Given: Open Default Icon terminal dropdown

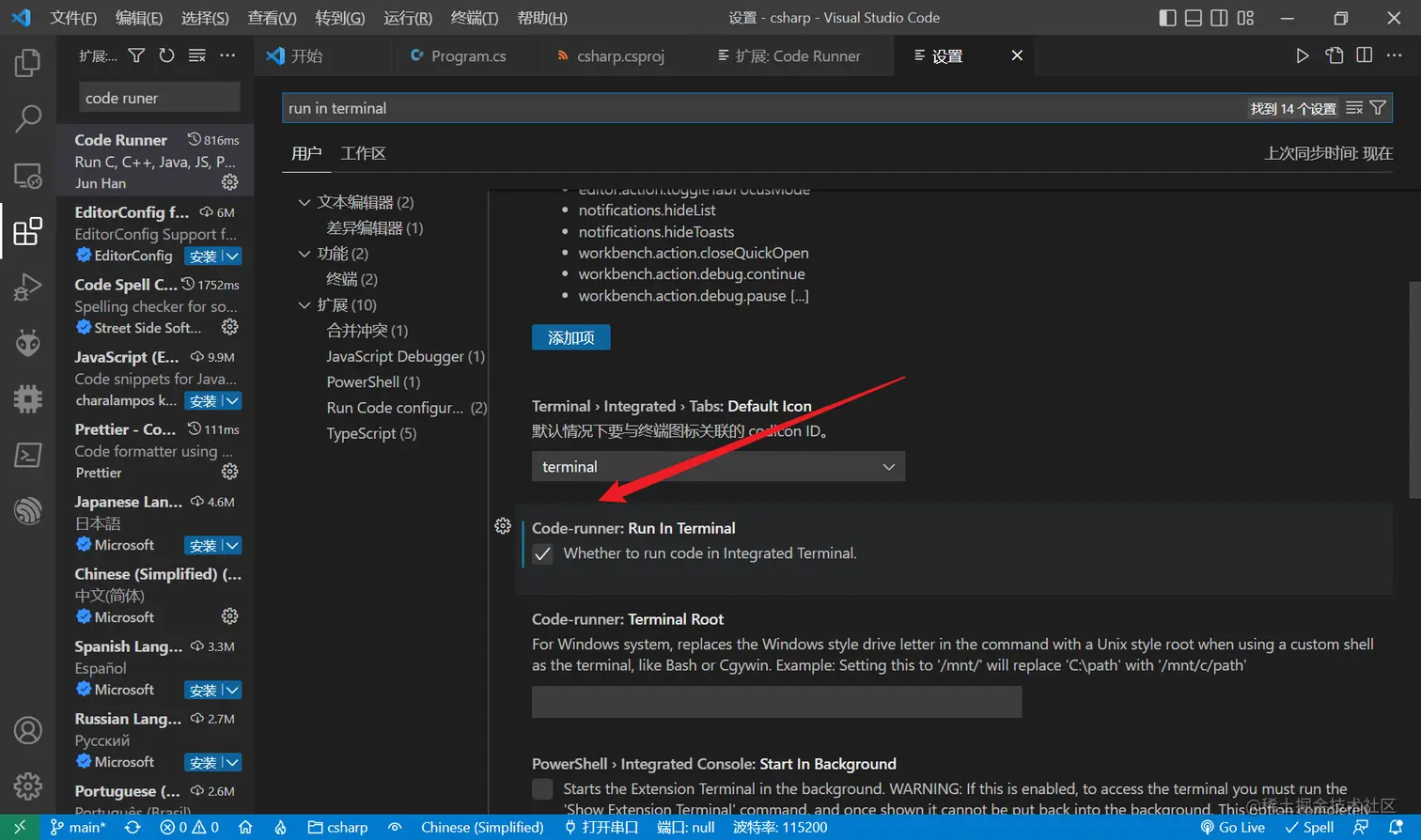Looking at the screenshot, I should (718, 467).
